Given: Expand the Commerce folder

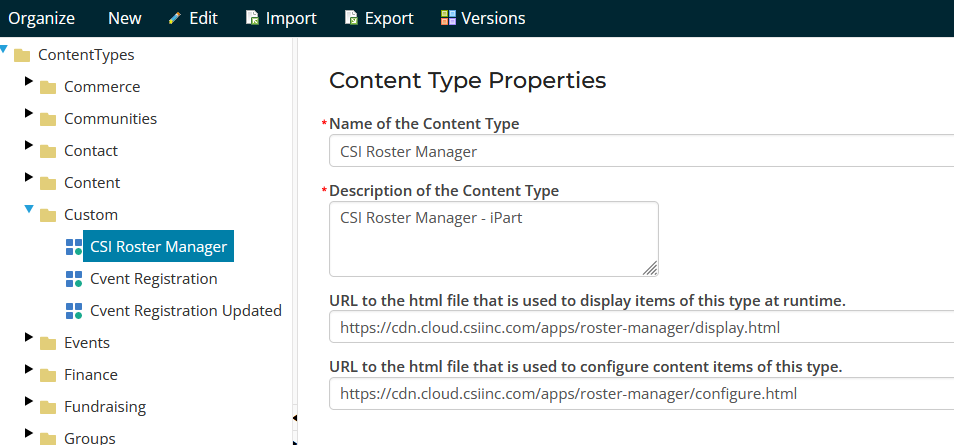Looking at the screenshot, I should [x=29, y=81].
